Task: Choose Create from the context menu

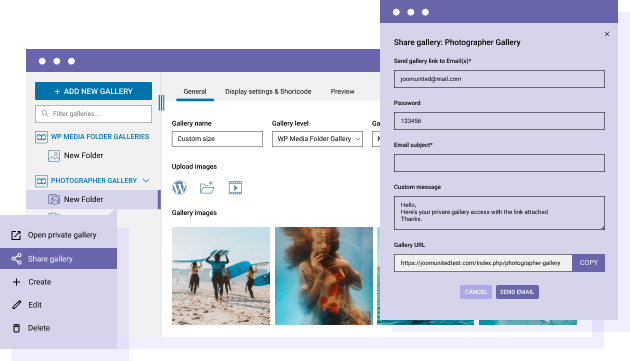Action: [59, 282]
